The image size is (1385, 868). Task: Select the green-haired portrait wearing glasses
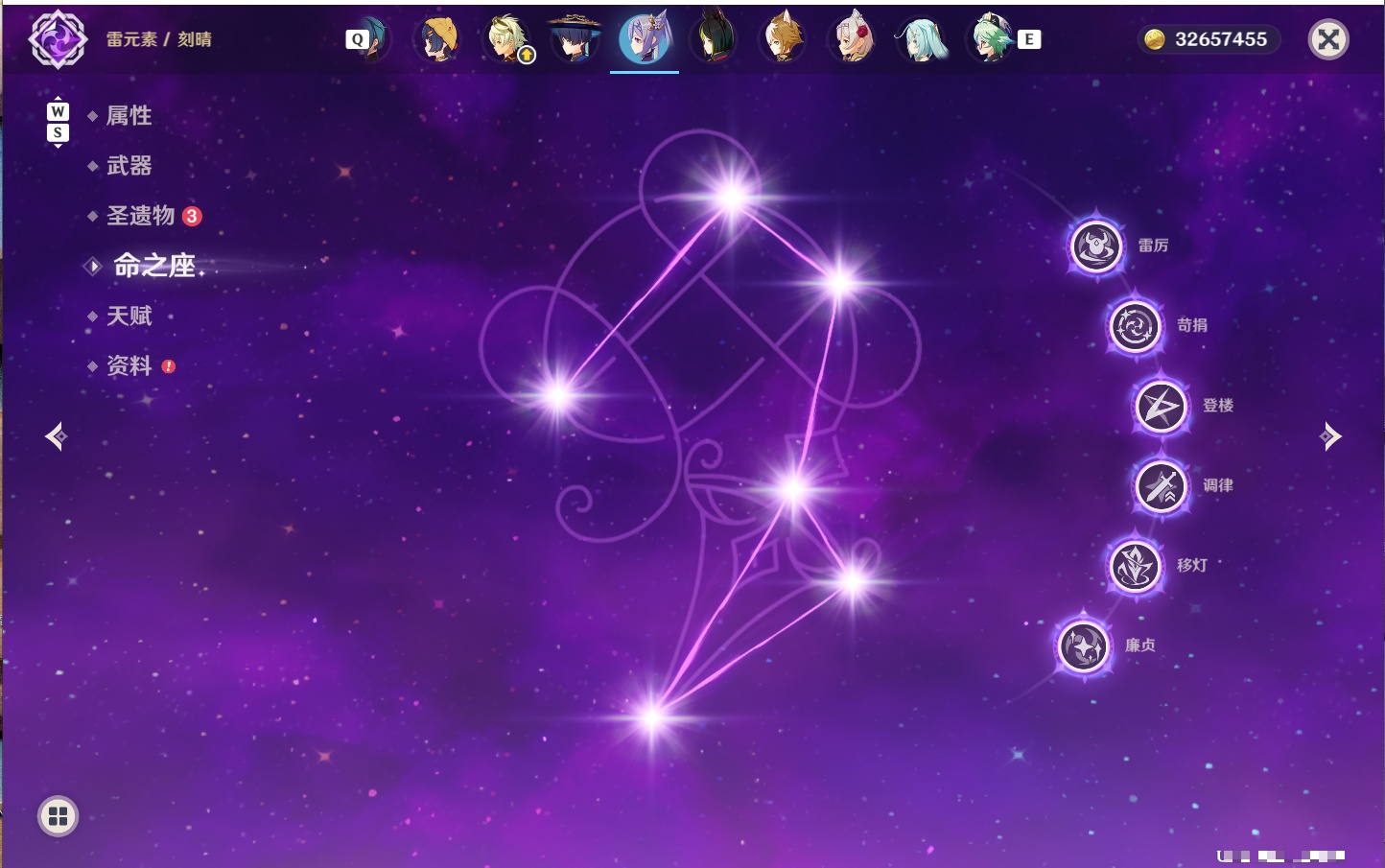990,39
